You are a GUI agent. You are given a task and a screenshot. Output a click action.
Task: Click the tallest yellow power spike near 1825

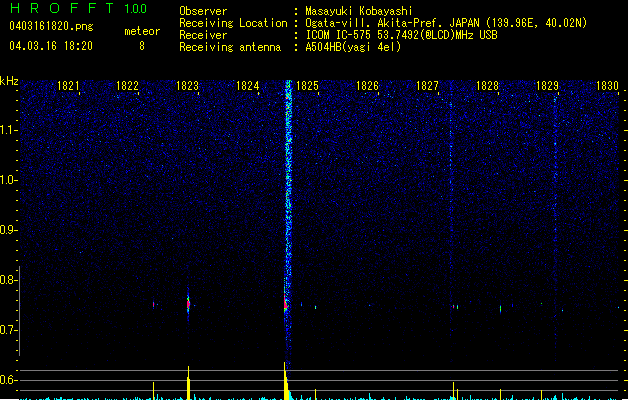(285, 381)
